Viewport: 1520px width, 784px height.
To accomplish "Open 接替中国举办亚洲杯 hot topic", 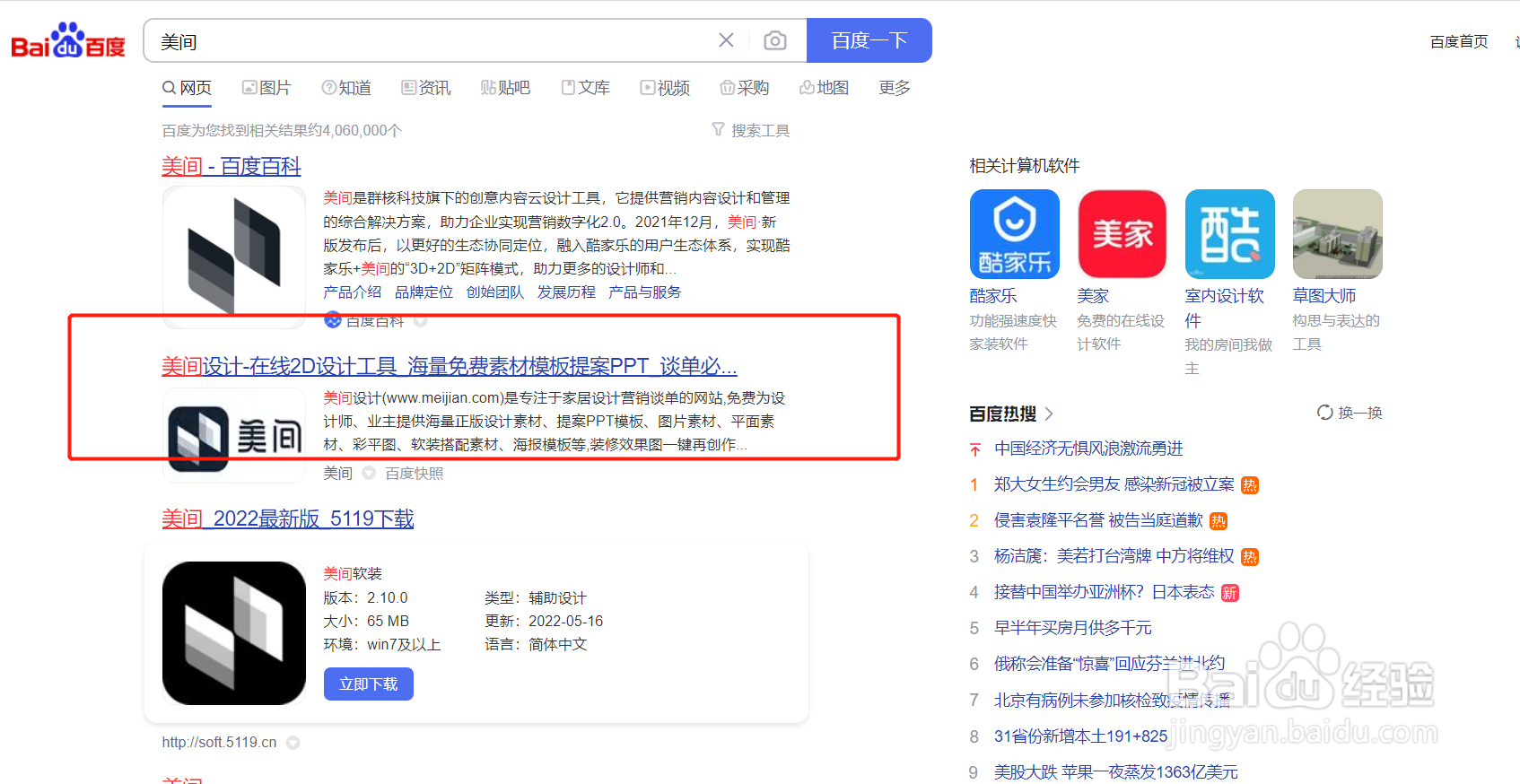I will point(1105,592).
